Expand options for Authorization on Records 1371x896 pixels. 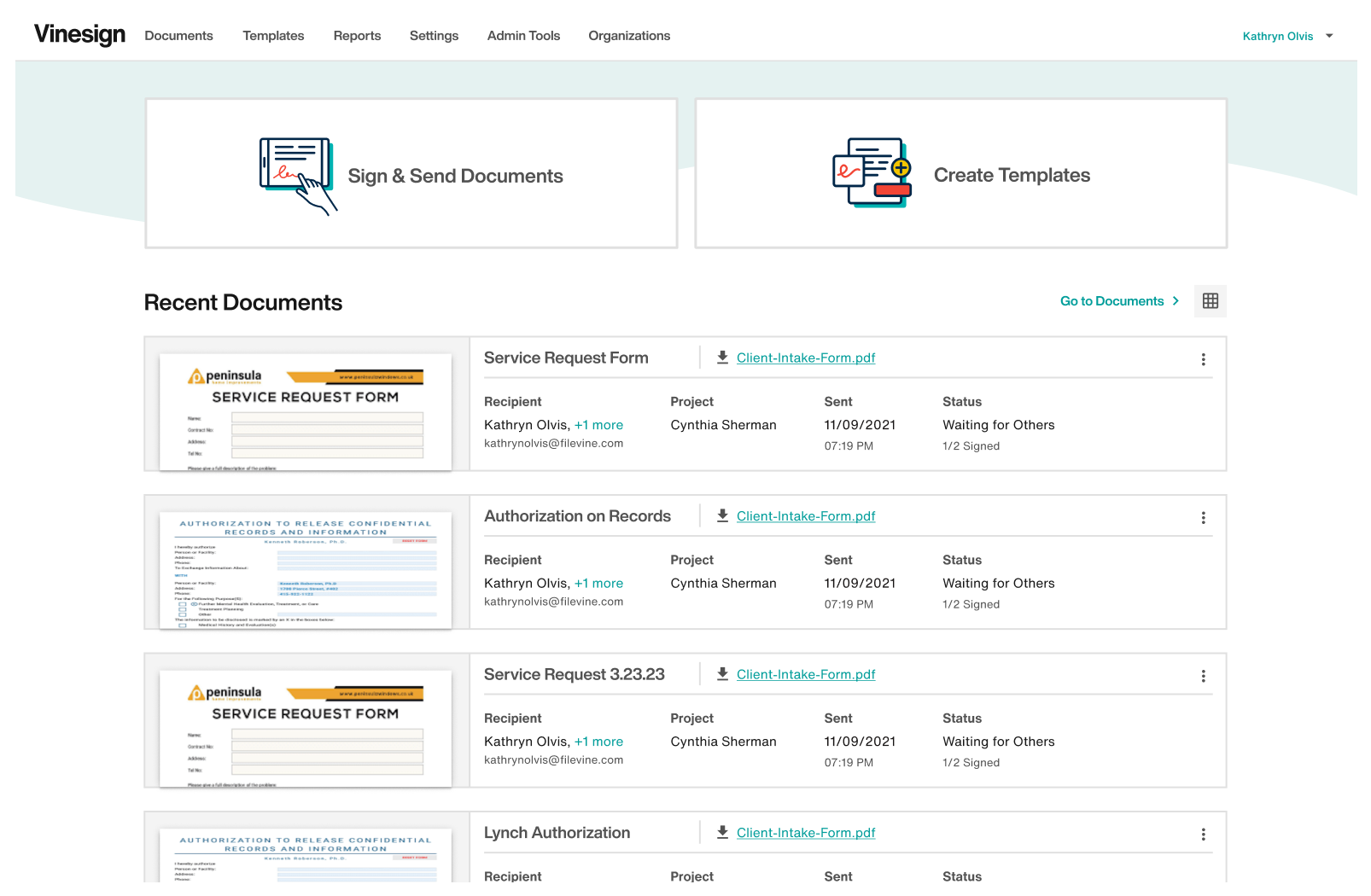click(x=1203, y=518)
